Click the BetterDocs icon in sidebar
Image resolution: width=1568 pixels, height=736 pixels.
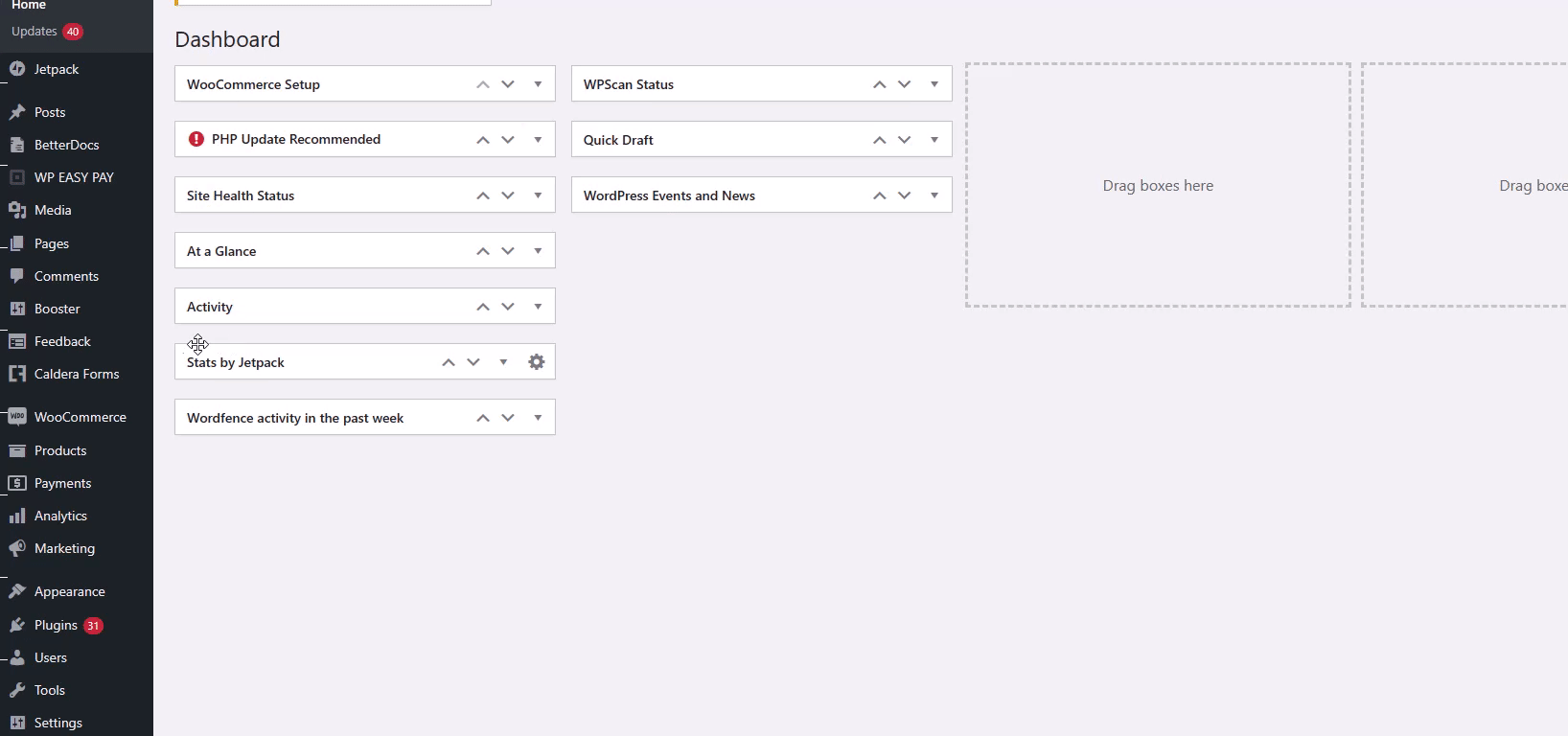point(17,145)
